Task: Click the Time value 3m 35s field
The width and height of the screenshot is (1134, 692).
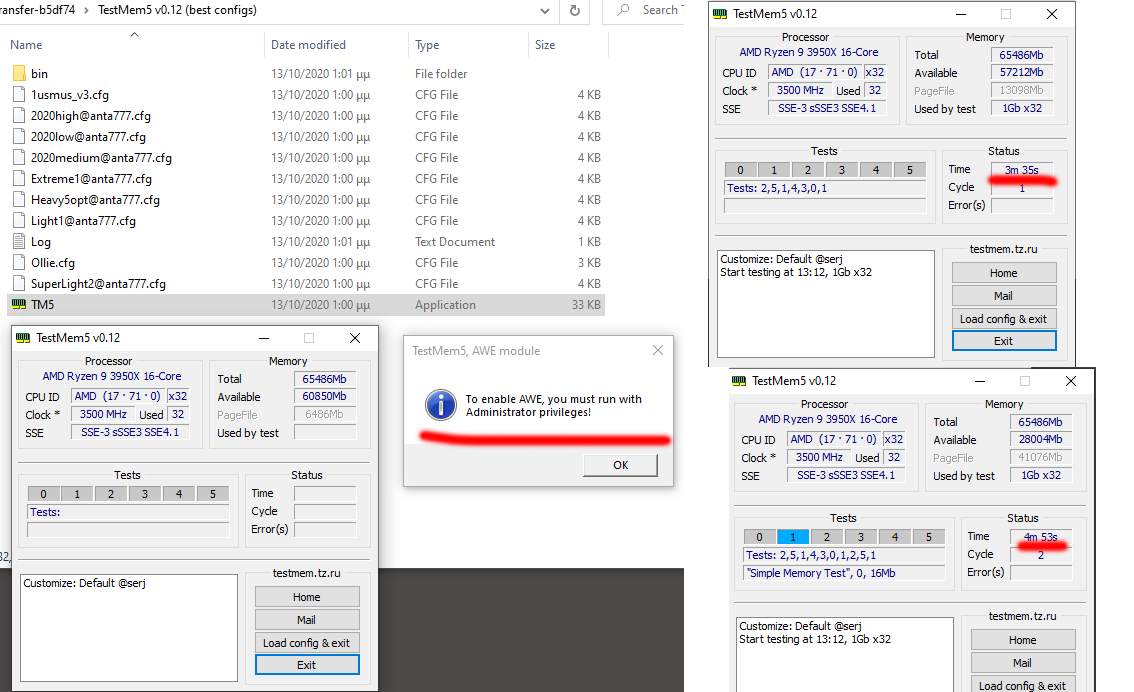Action: tap(1021, 170)
